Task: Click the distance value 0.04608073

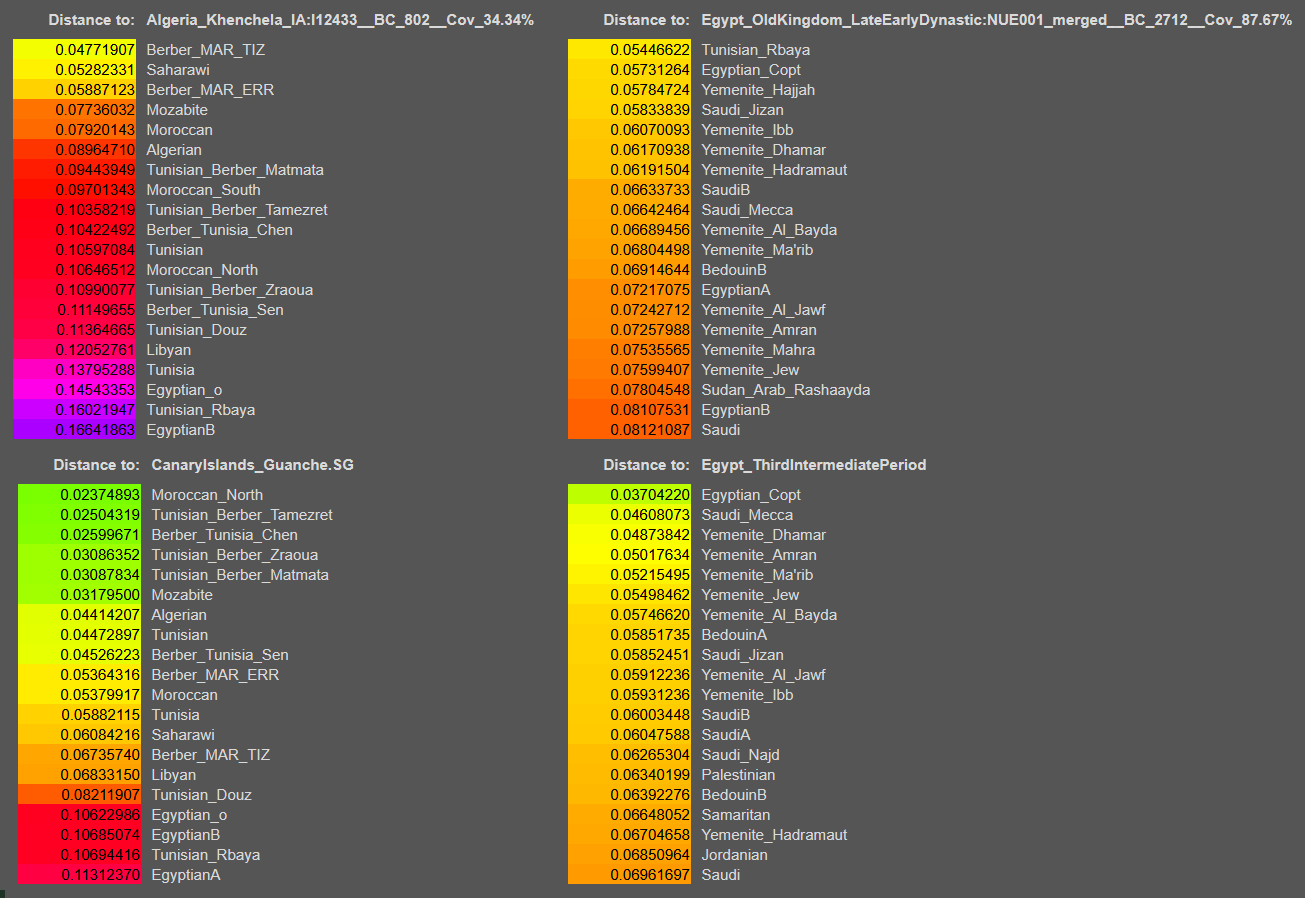Action: (629, 515)
